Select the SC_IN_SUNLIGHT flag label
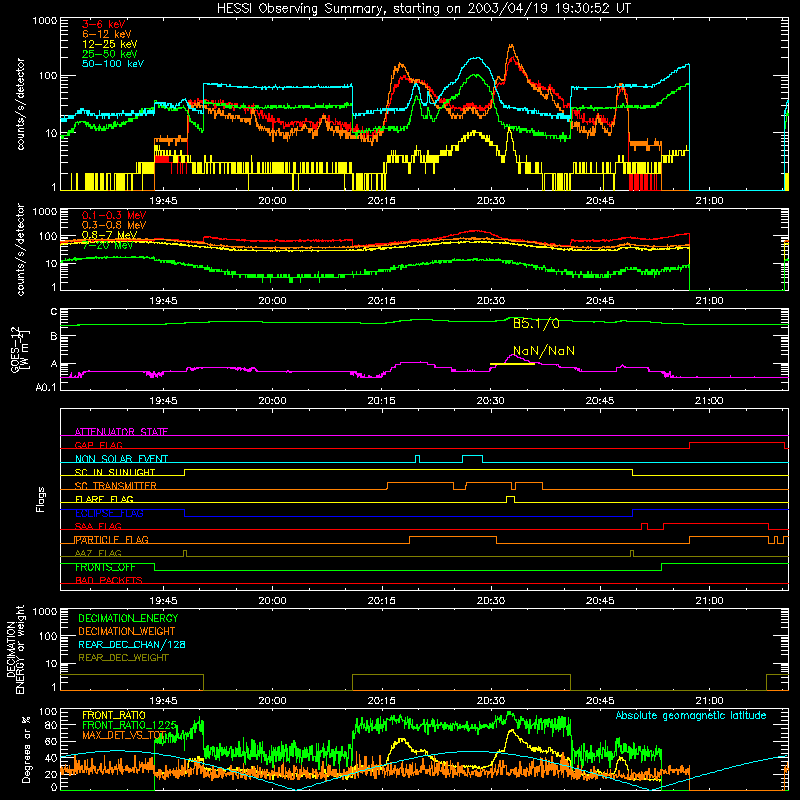Screen dimensions: 800x800 click(115, 472)
